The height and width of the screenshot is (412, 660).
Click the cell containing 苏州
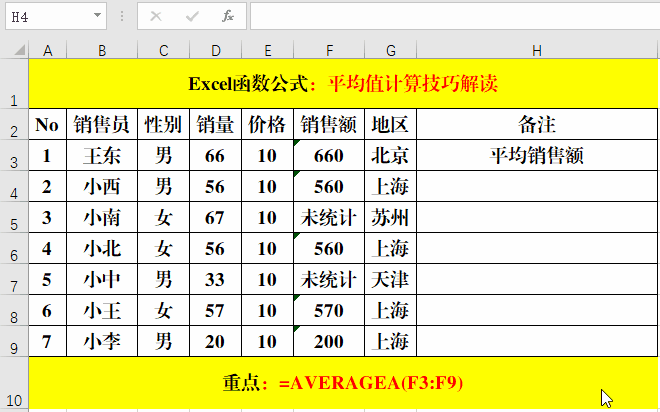pyautogui.click(x=390, y=218)
